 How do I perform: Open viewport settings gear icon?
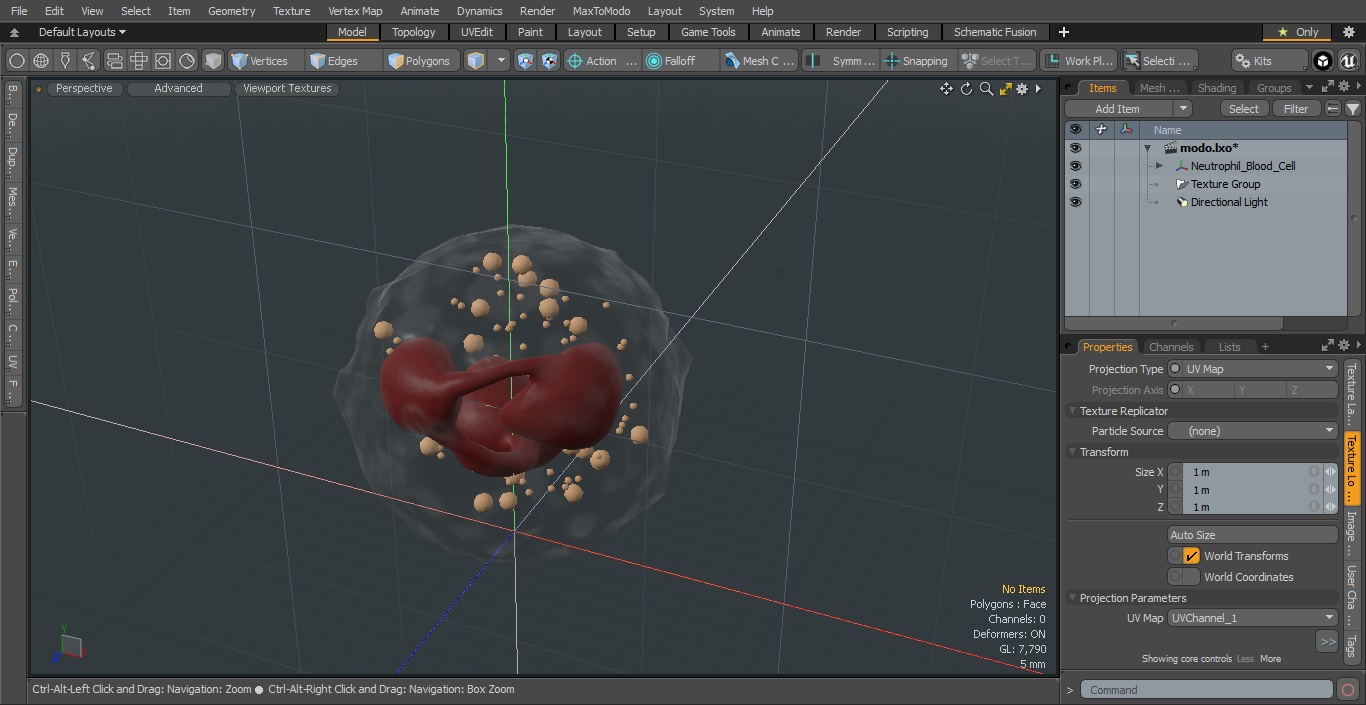coord(1022,89)
